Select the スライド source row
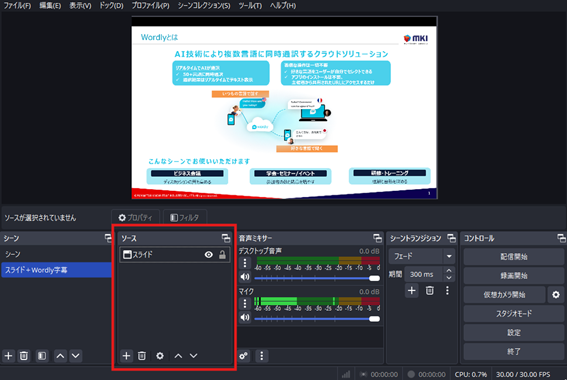Image resolution: width=567 pixels, height=380 pixels. click(x=175, y=255)
